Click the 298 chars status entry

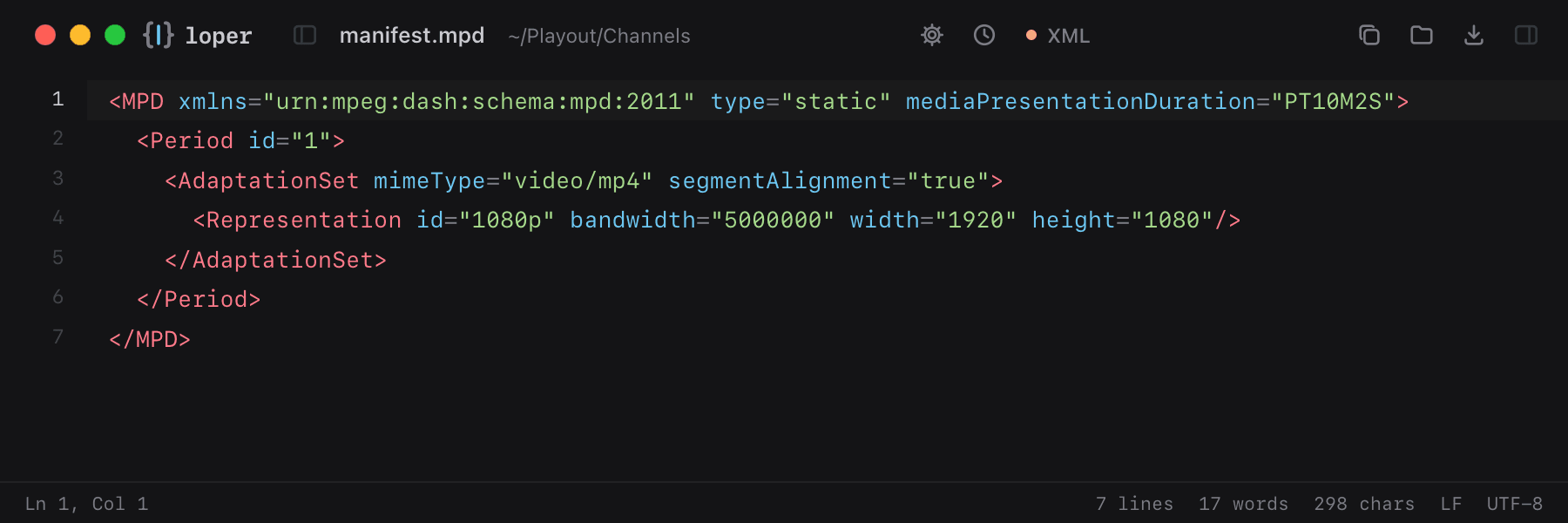click(1364, 504)
